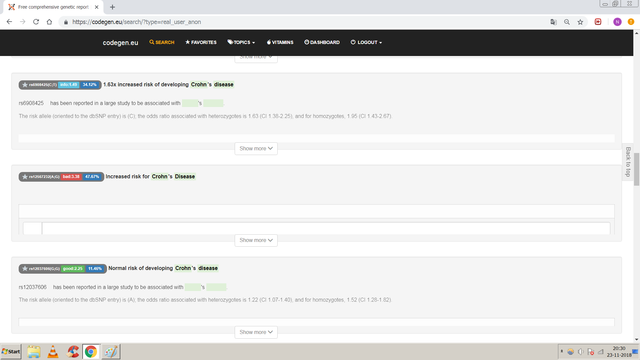
Task: Click the rs12037606 SNP identifier text
Action: [x=33, y=287]
